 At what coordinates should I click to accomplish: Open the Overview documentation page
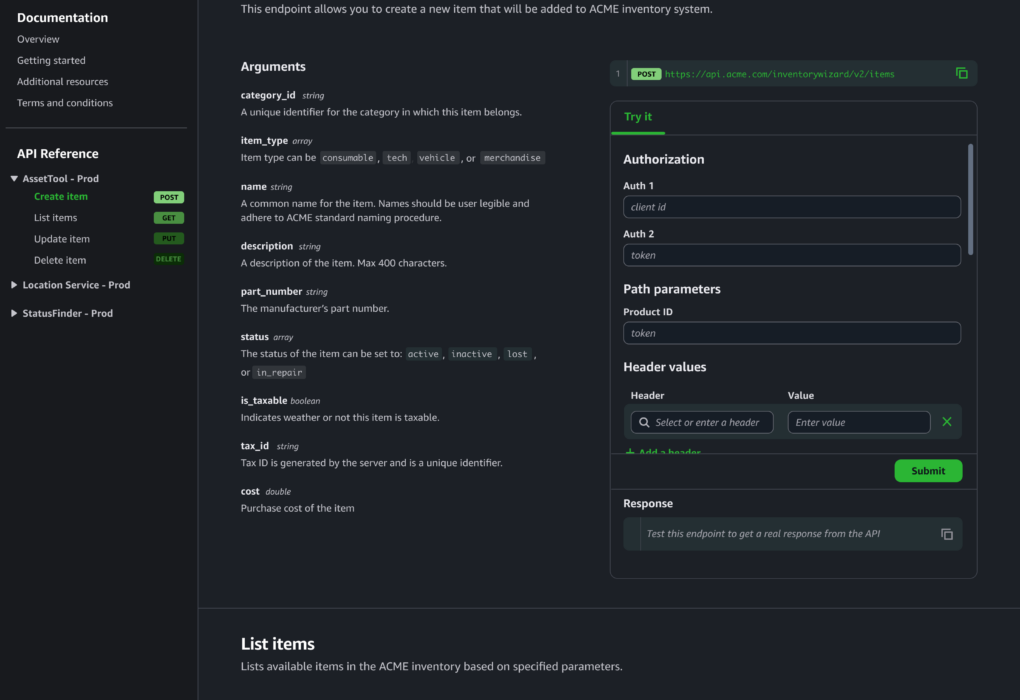click(38, 39)
